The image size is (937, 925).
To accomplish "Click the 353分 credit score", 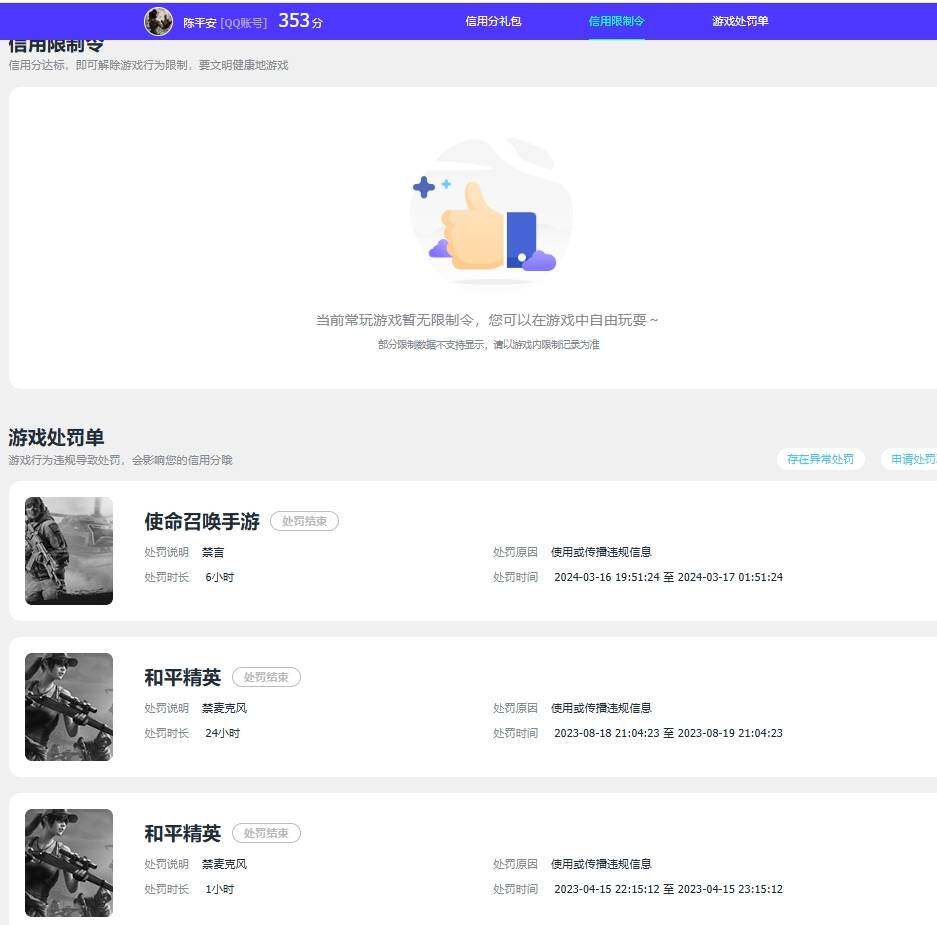I will point(301,21).
